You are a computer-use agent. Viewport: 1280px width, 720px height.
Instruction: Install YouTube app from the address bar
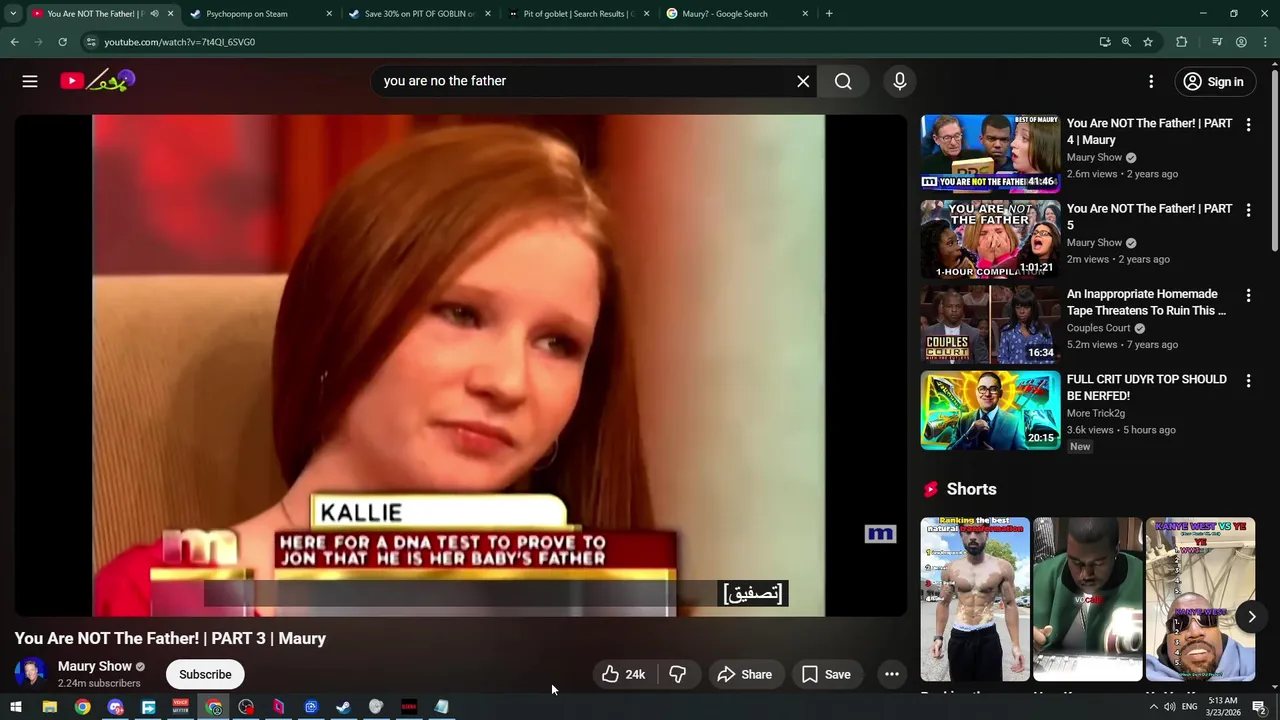click(1105, 42)
